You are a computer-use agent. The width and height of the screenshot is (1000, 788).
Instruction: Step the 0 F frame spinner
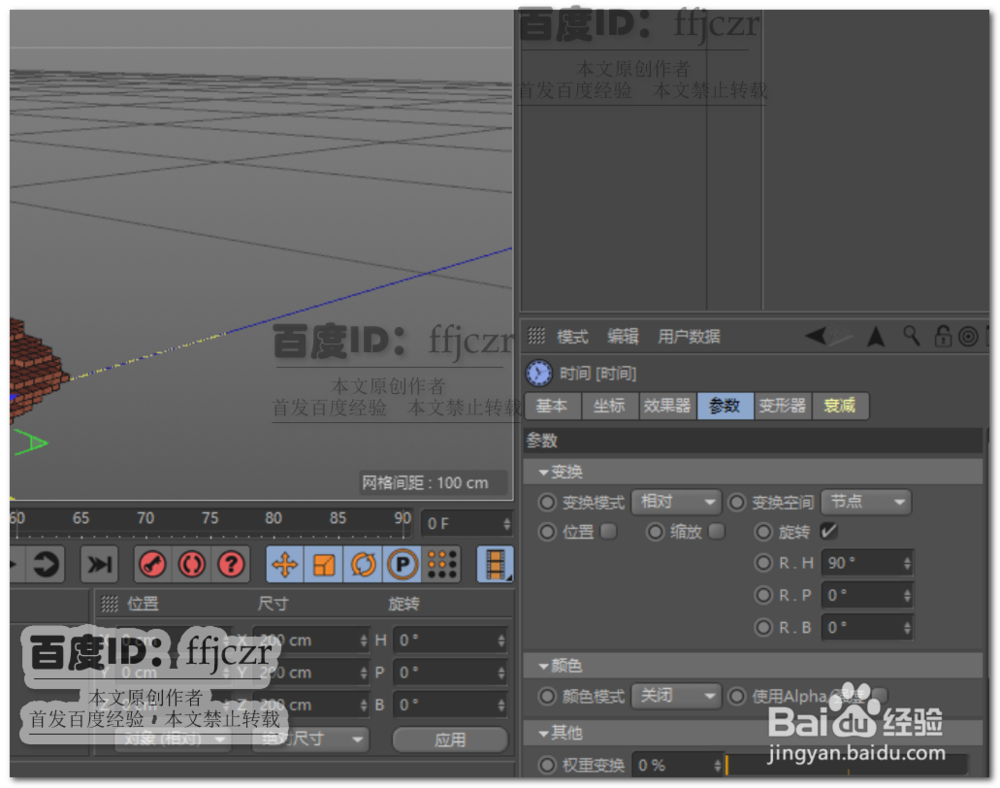point(507,524)
